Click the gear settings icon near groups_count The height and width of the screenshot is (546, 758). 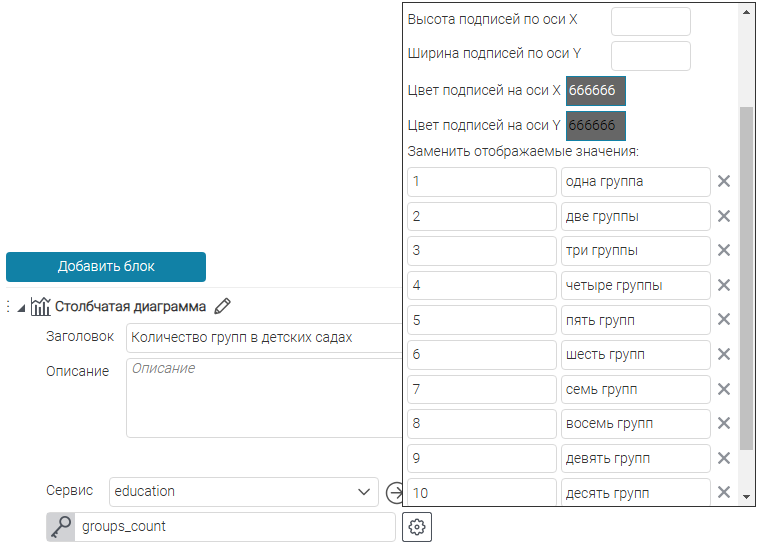tap(418, 527)
